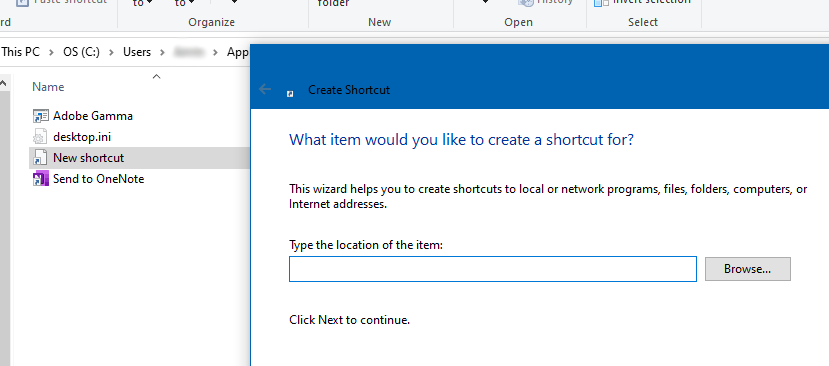The image size is (829, 366).
Task: Expand chevron after This PC breadcrumb
Action: pyautogui.click(x=51, y=52)
